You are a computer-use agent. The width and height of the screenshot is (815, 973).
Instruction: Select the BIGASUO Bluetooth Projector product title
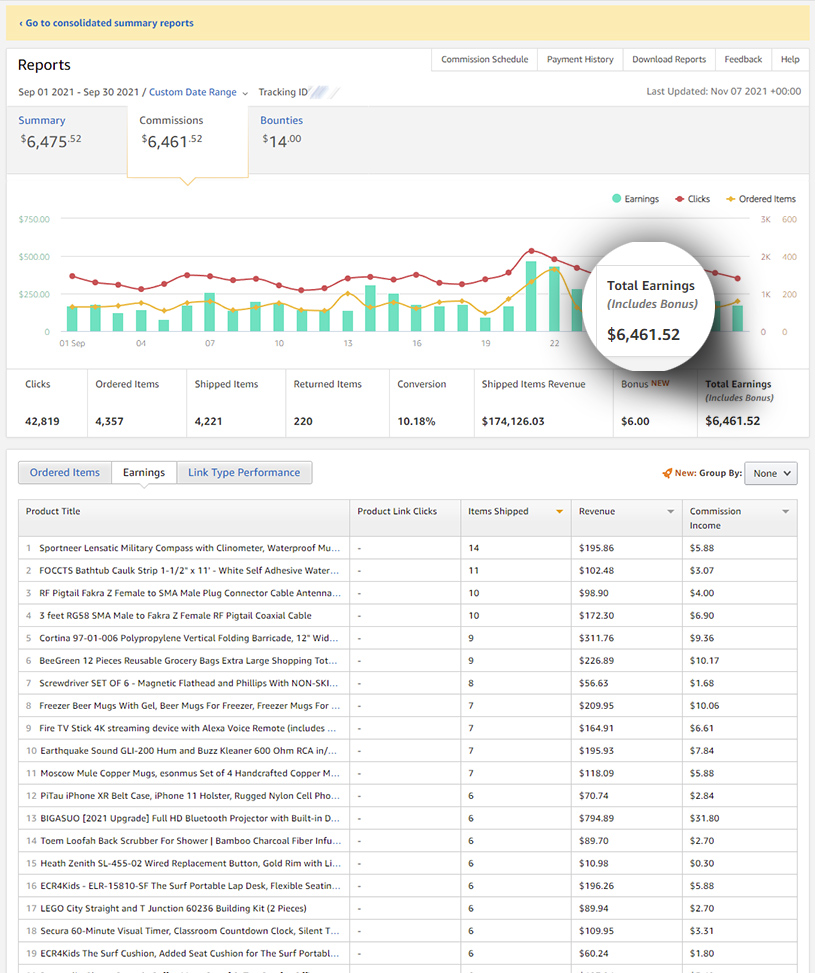(190, 818)
